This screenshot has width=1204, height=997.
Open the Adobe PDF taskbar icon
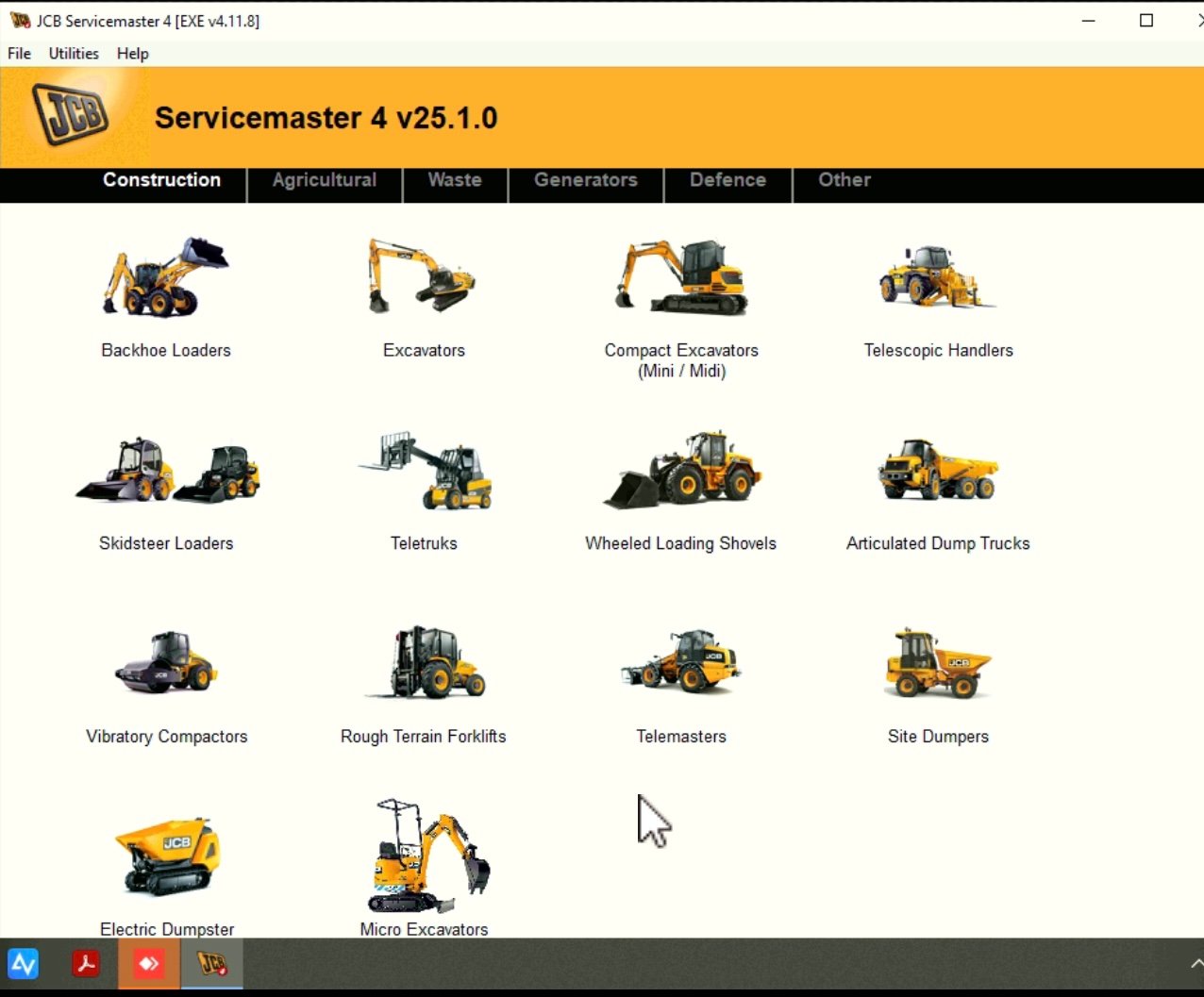tap(86, 964)
